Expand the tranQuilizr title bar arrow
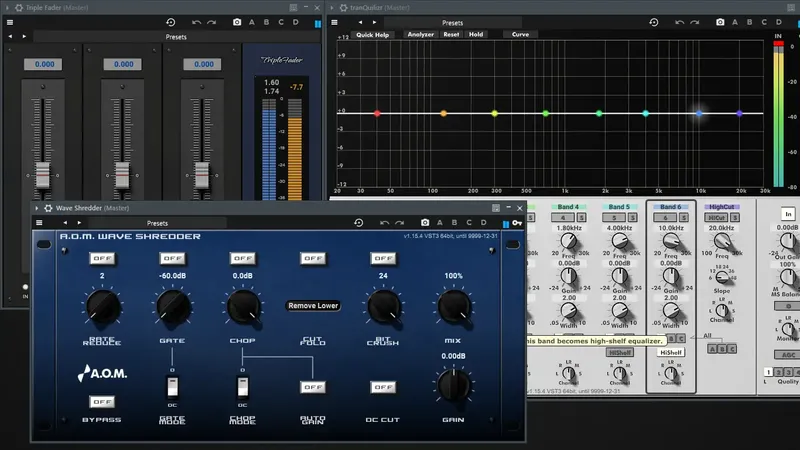 point(332,8)
